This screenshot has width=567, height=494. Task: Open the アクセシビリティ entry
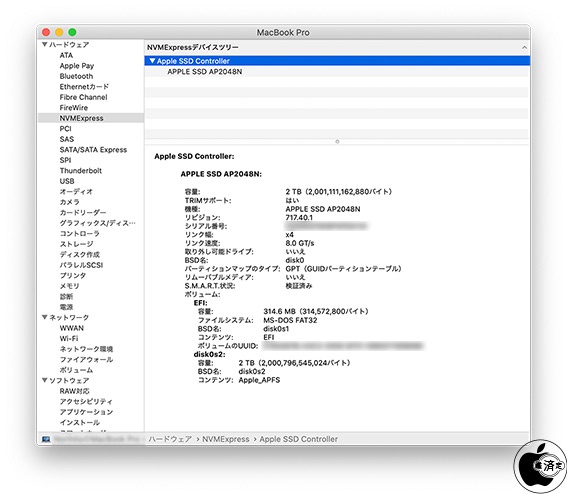coord(86,401)
